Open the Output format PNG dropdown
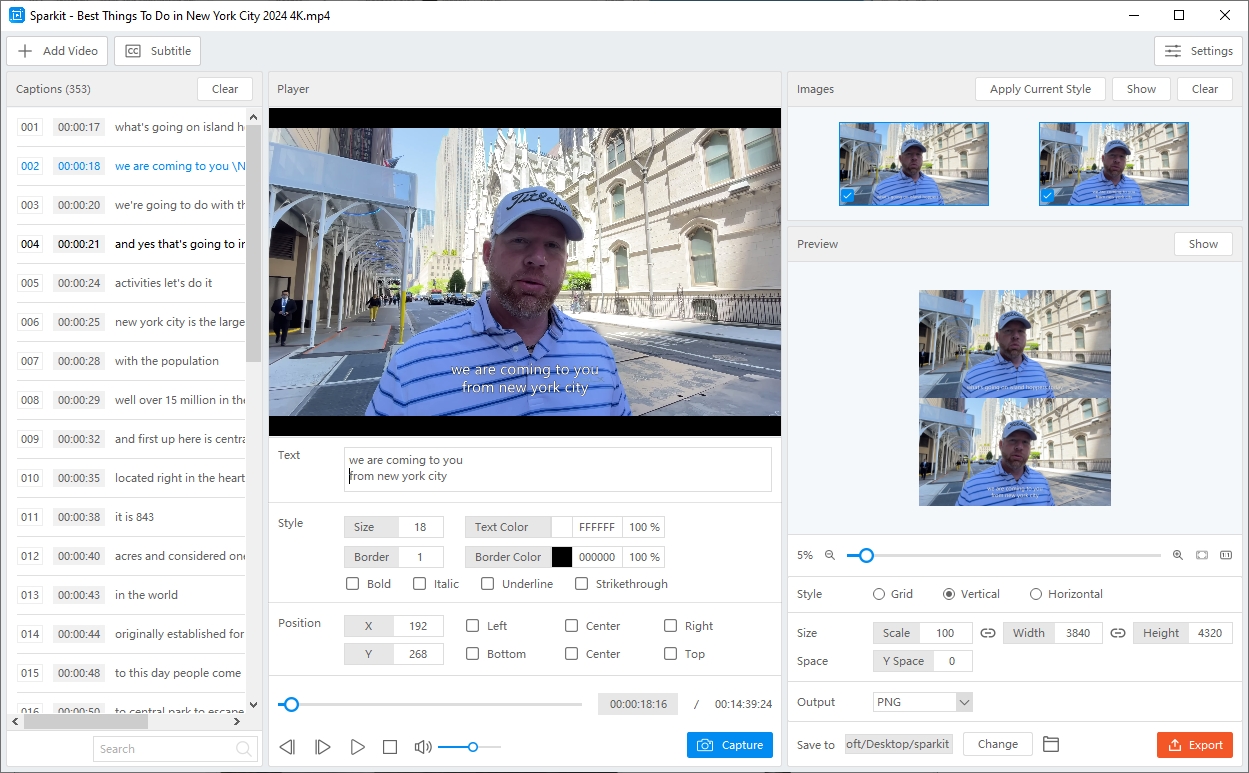This screenshot has width=1249, height=773. 920,702
